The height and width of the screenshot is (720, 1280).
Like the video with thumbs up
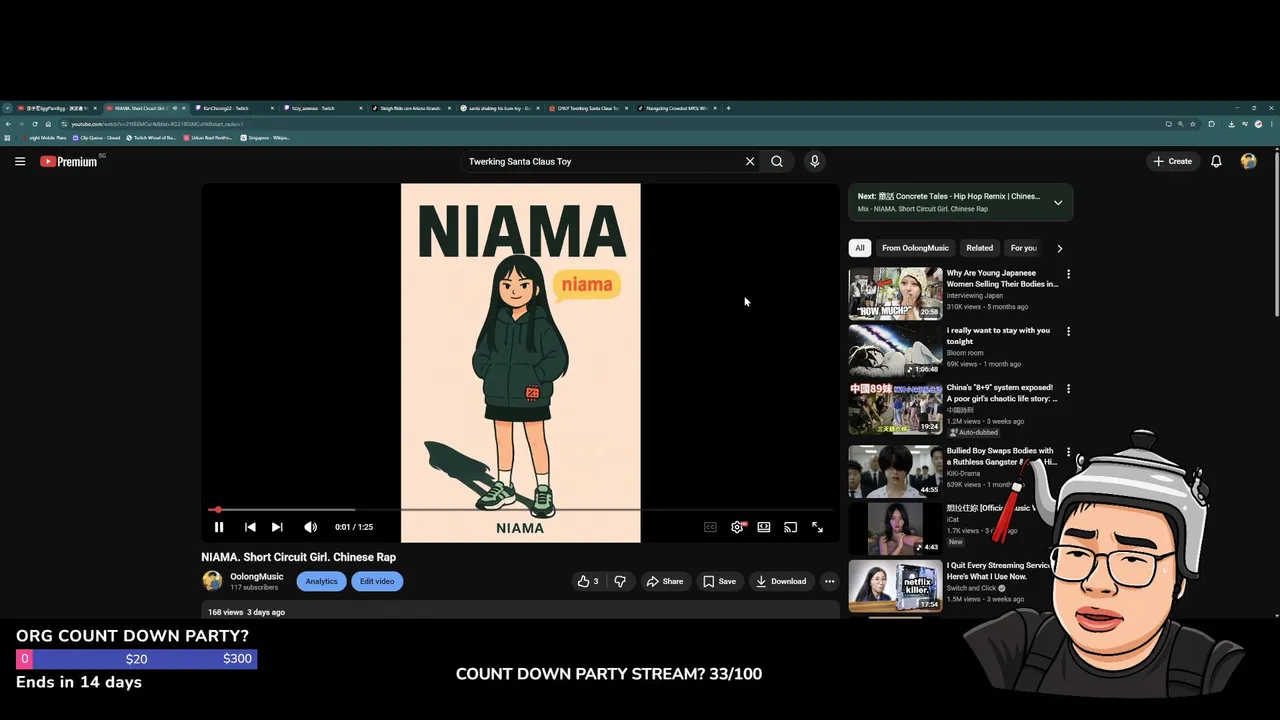(x=588, y=581)
